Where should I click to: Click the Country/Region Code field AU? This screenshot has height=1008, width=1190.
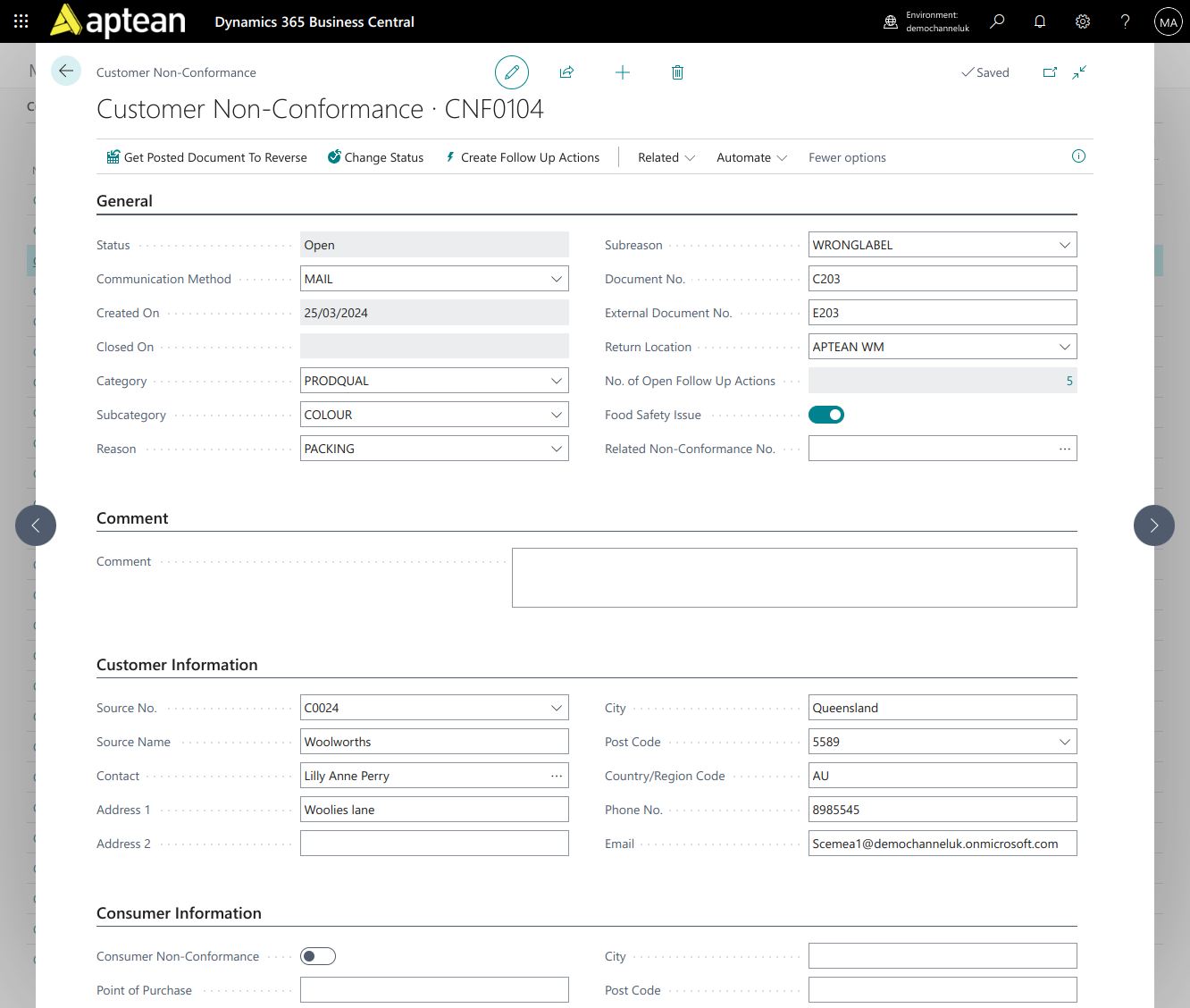pyautogui.click(x=943, y=776)
